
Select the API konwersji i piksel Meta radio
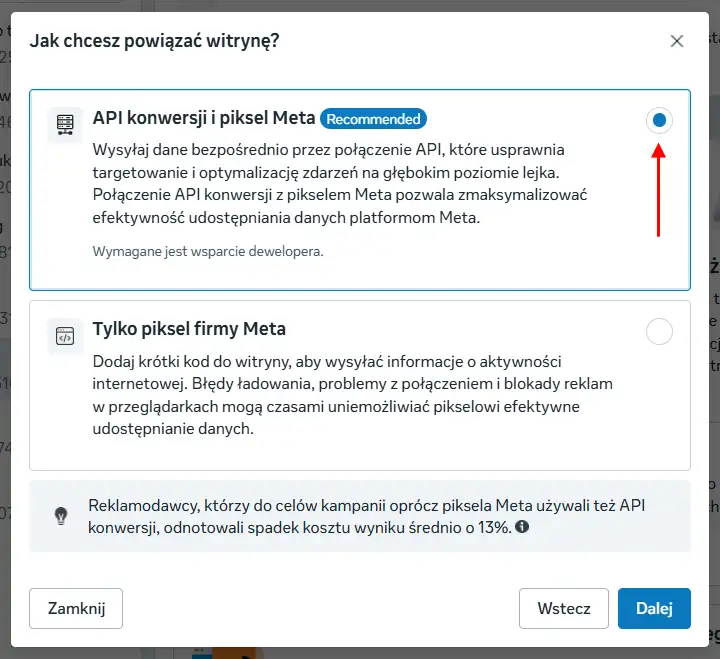(659, 120)
